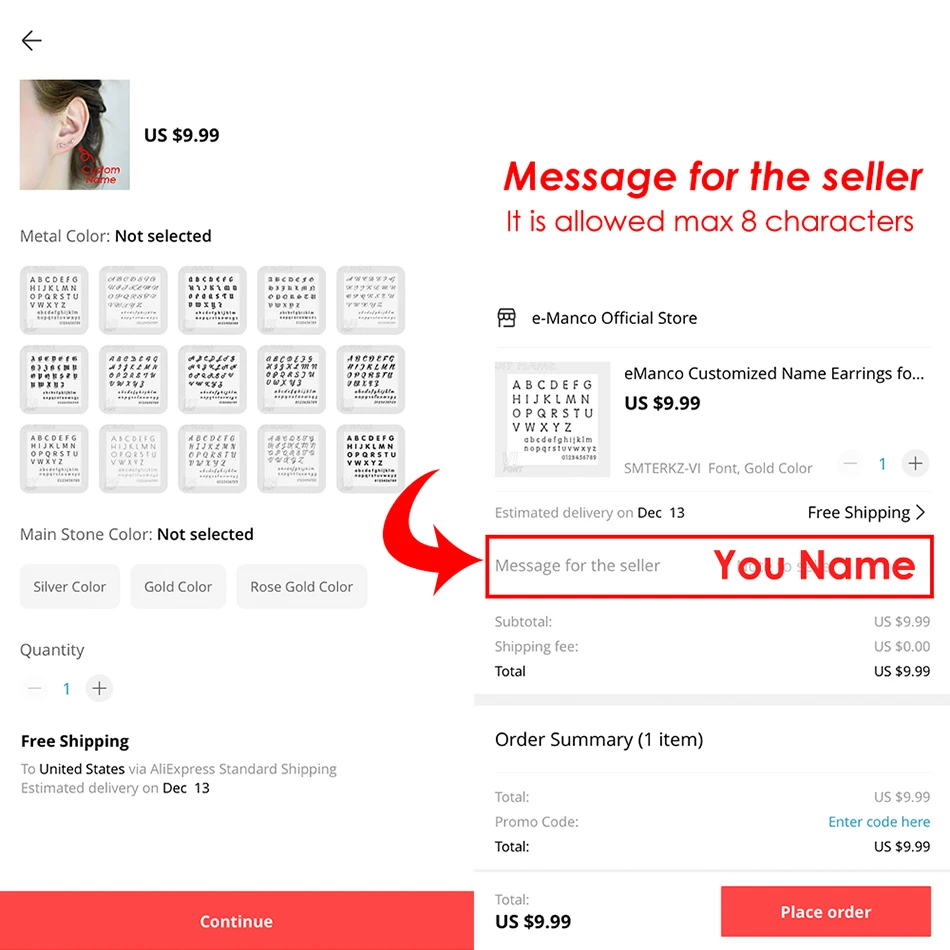950x950 pixels.
Task: Decrease the order item quantity with the minus button
Action: pos(851,463)
